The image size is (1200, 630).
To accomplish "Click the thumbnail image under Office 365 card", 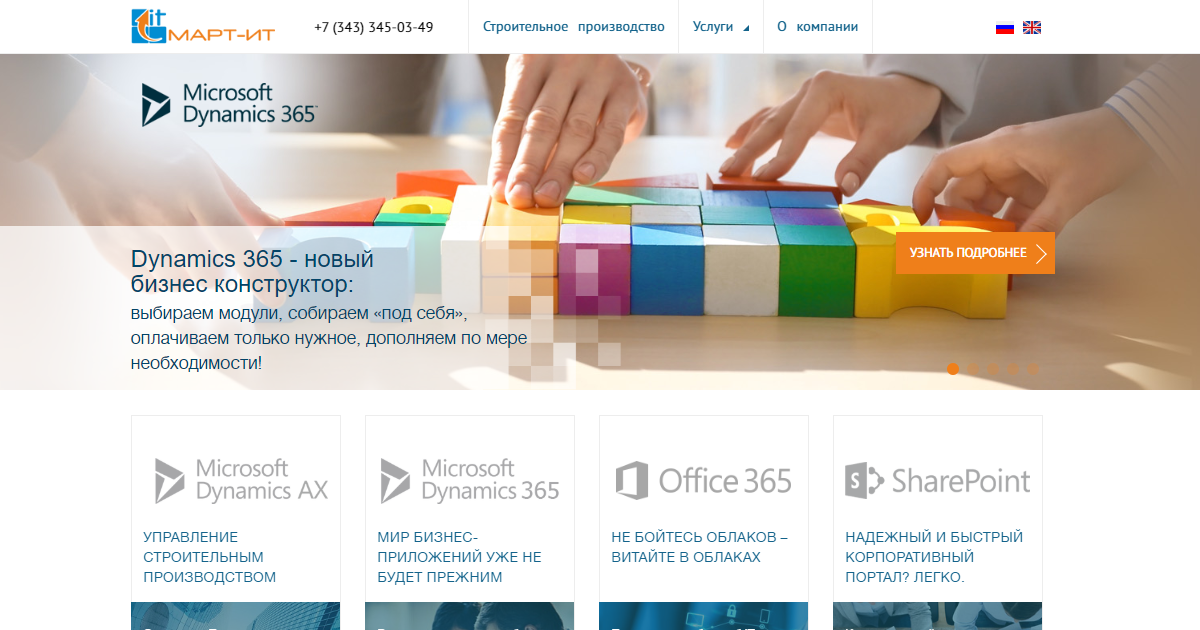I will 704,616.
